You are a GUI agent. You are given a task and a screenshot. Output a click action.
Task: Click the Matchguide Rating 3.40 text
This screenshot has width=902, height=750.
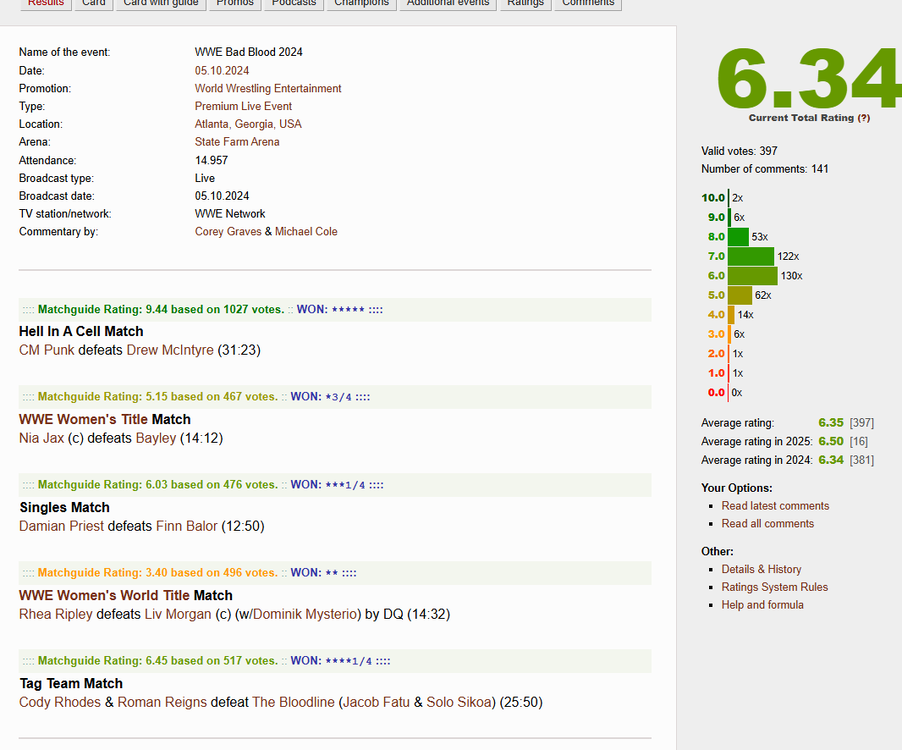158,573
